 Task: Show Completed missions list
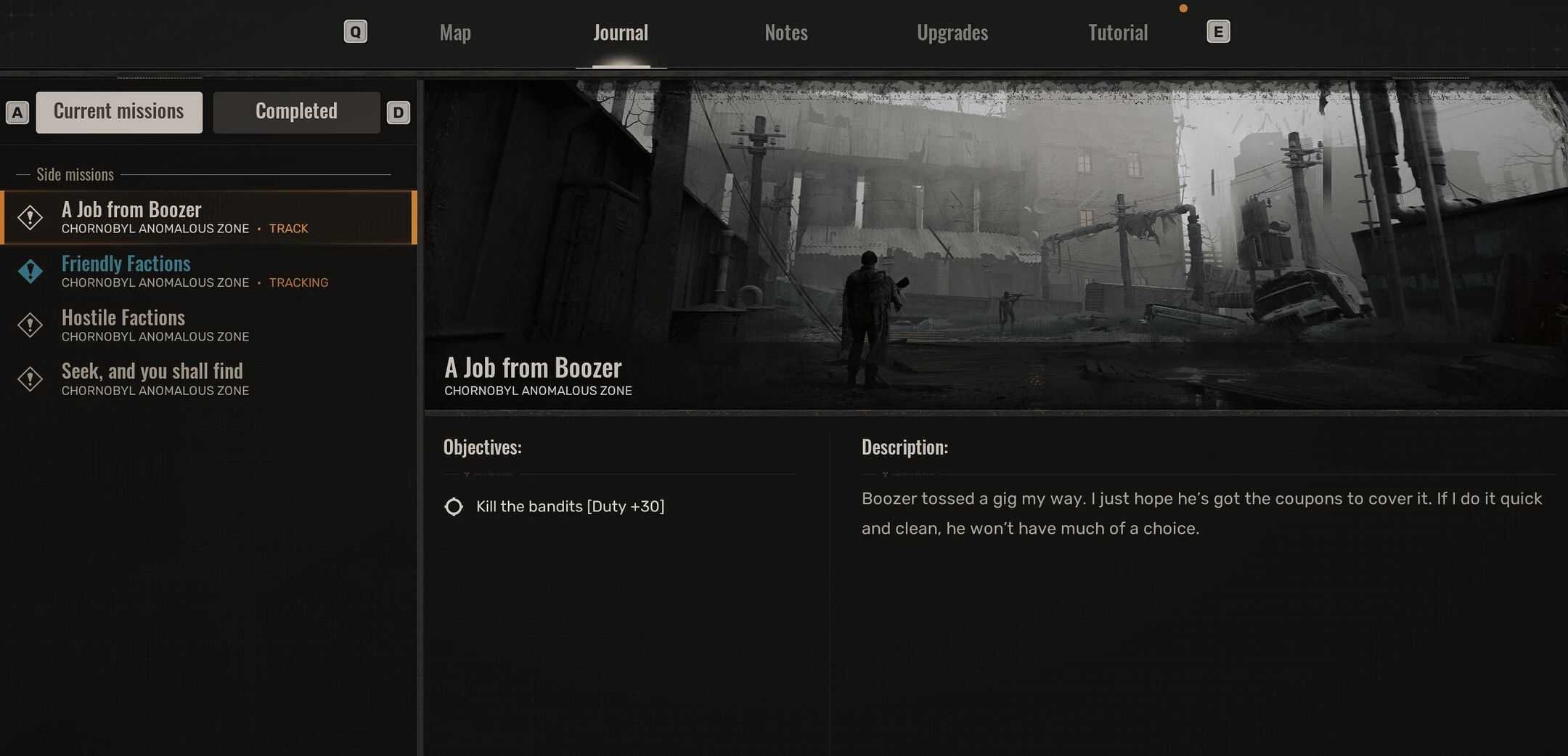[296, 112]
